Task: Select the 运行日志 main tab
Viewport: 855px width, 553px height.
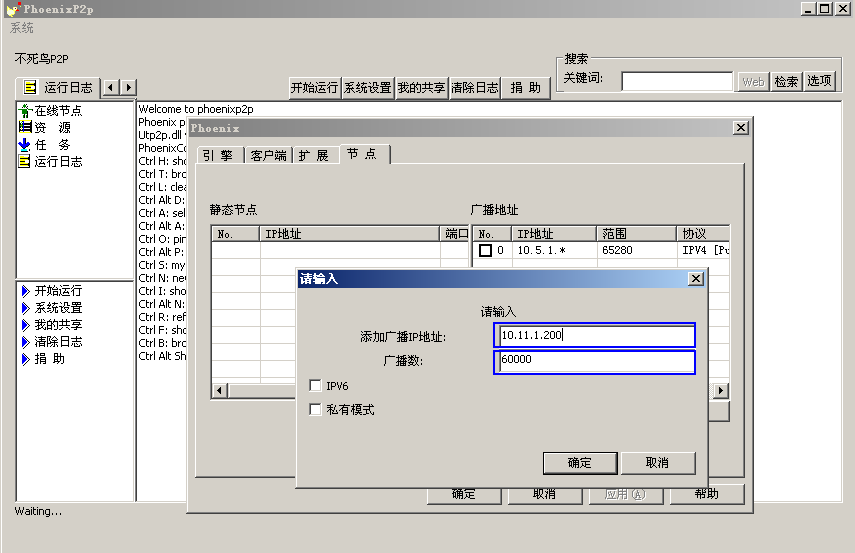Action: point(58,87)
